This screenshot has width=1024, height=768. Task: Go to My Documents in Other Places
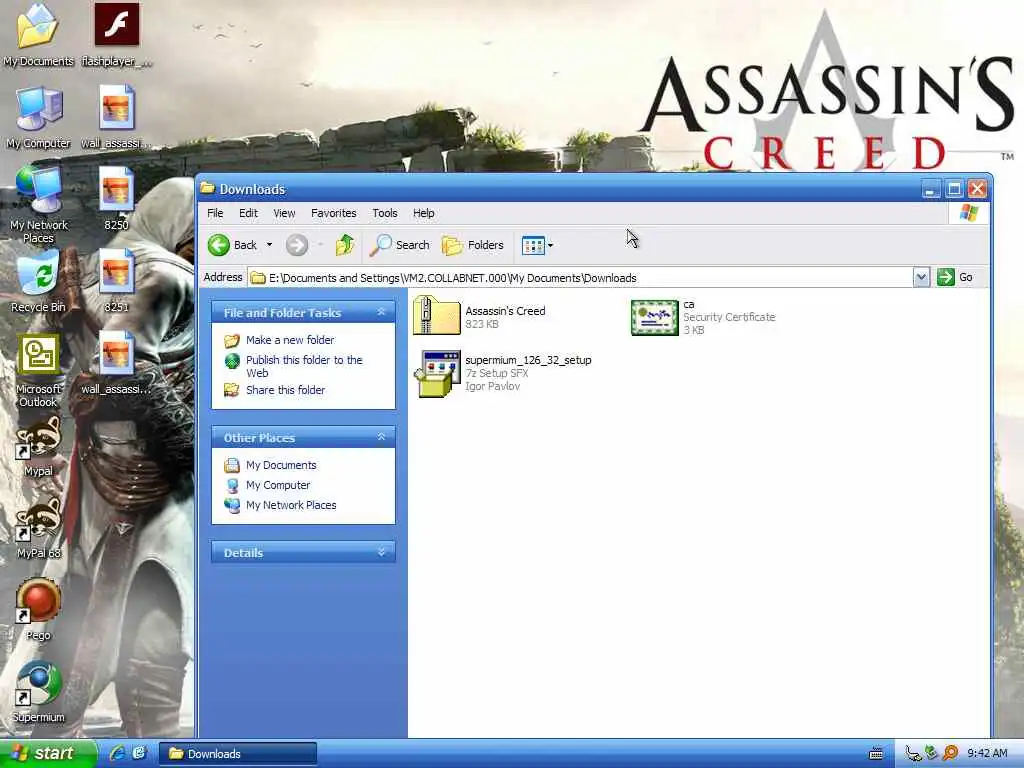point(281,465)
